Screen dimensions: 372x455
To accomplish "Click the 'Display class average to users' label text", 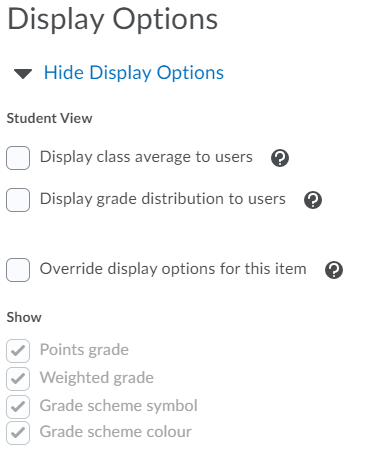I will point(146,157).
